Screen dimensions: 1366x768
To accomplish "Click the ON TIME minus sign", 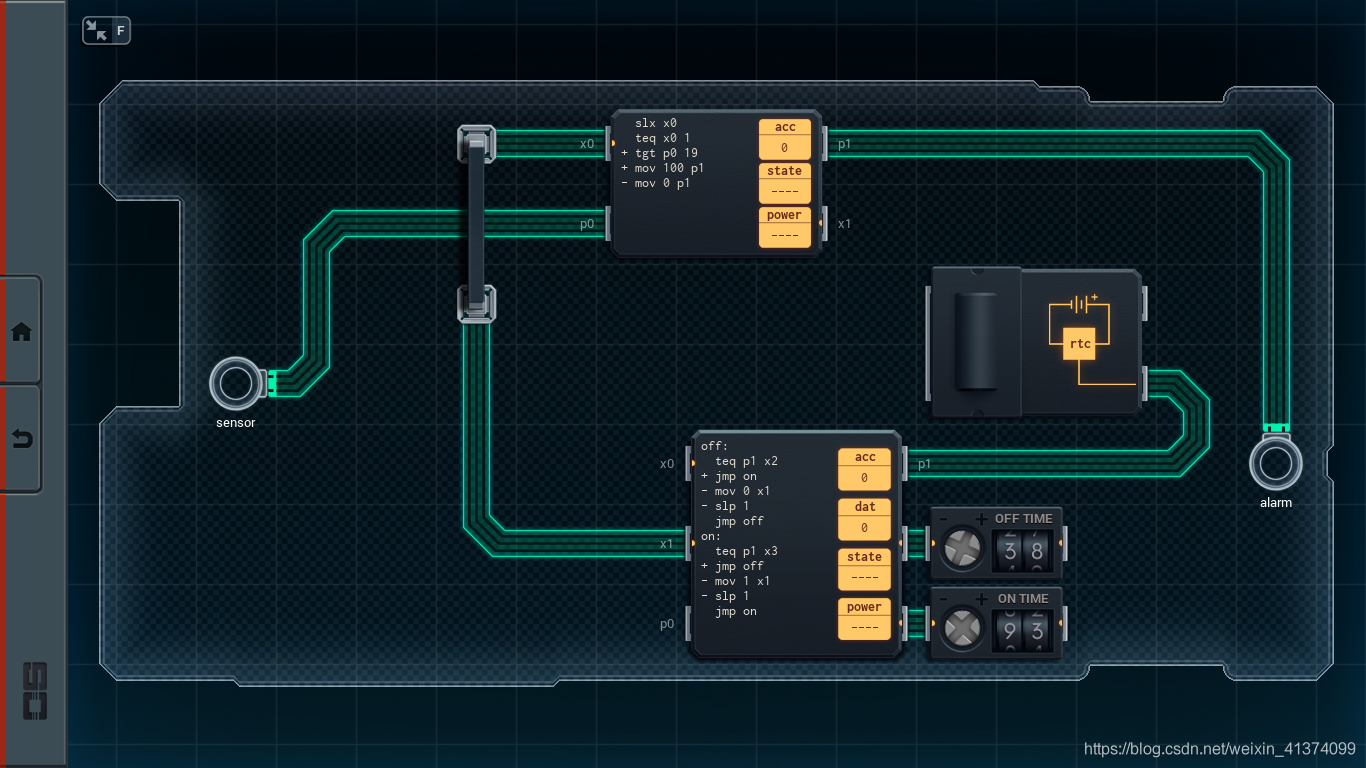I will click(942, 599).
